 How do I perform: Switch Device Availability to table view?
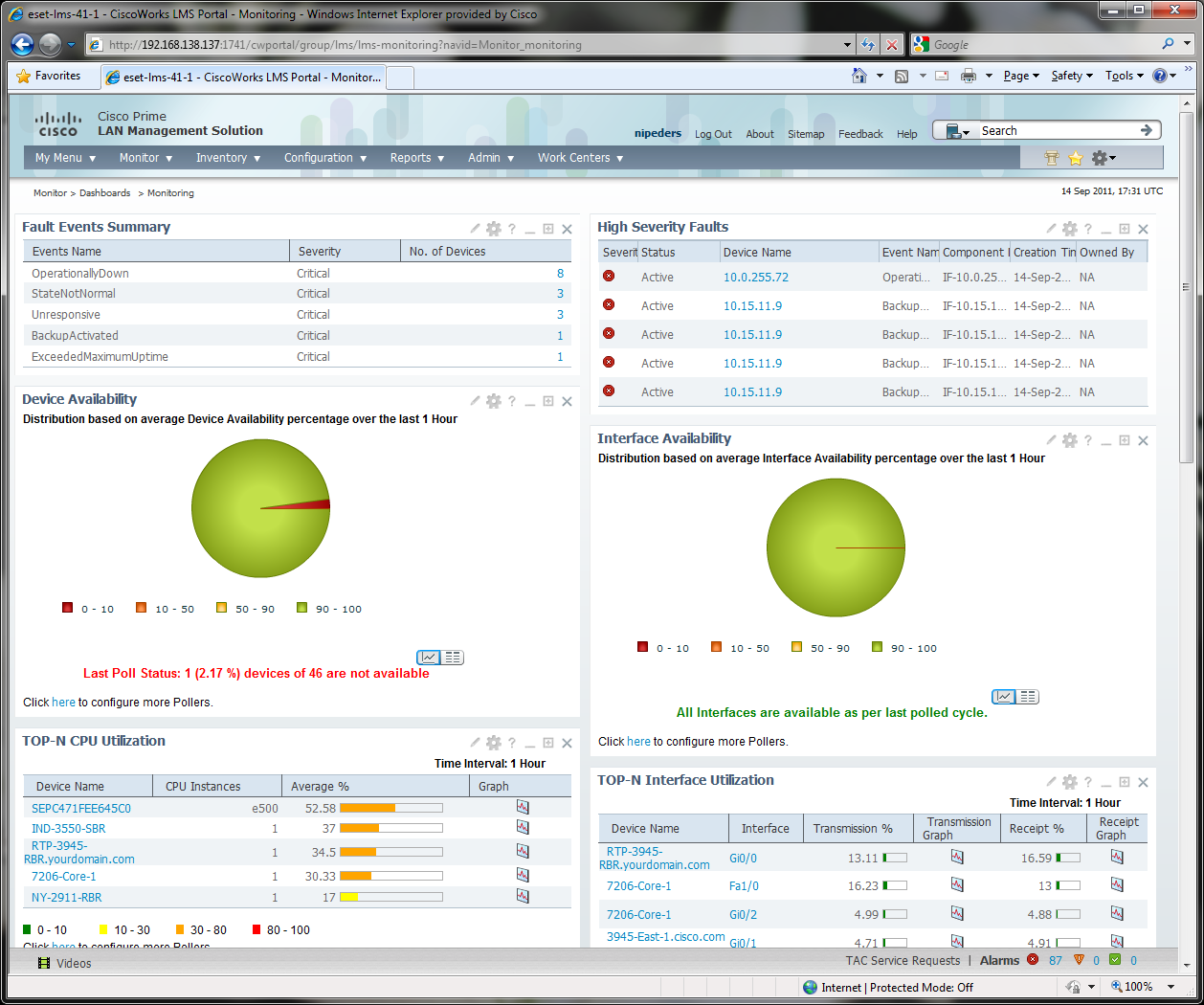pyautogui.click(x=453, y=658)
